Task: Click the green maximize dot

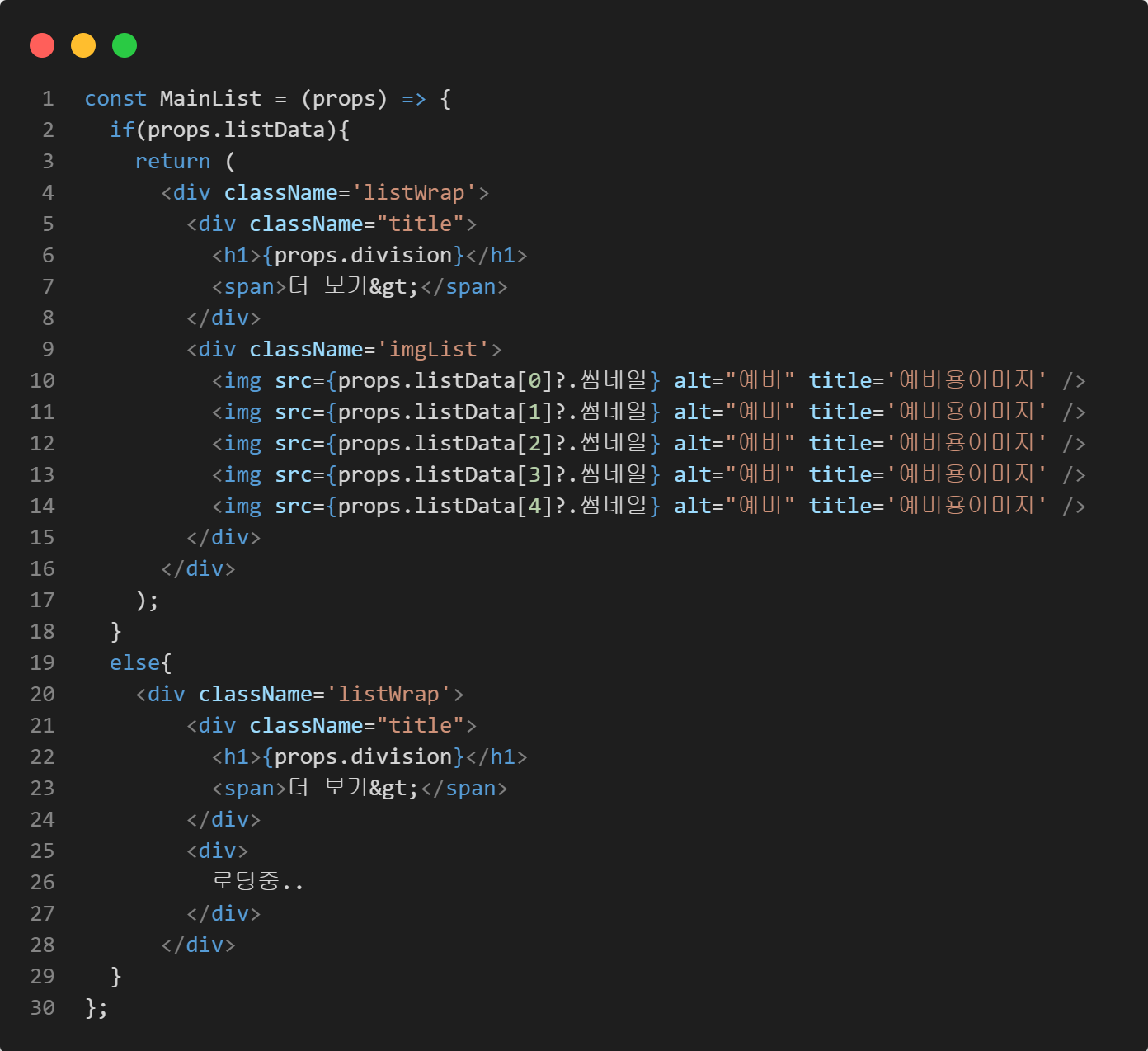Action: click(x=125, y=45)
